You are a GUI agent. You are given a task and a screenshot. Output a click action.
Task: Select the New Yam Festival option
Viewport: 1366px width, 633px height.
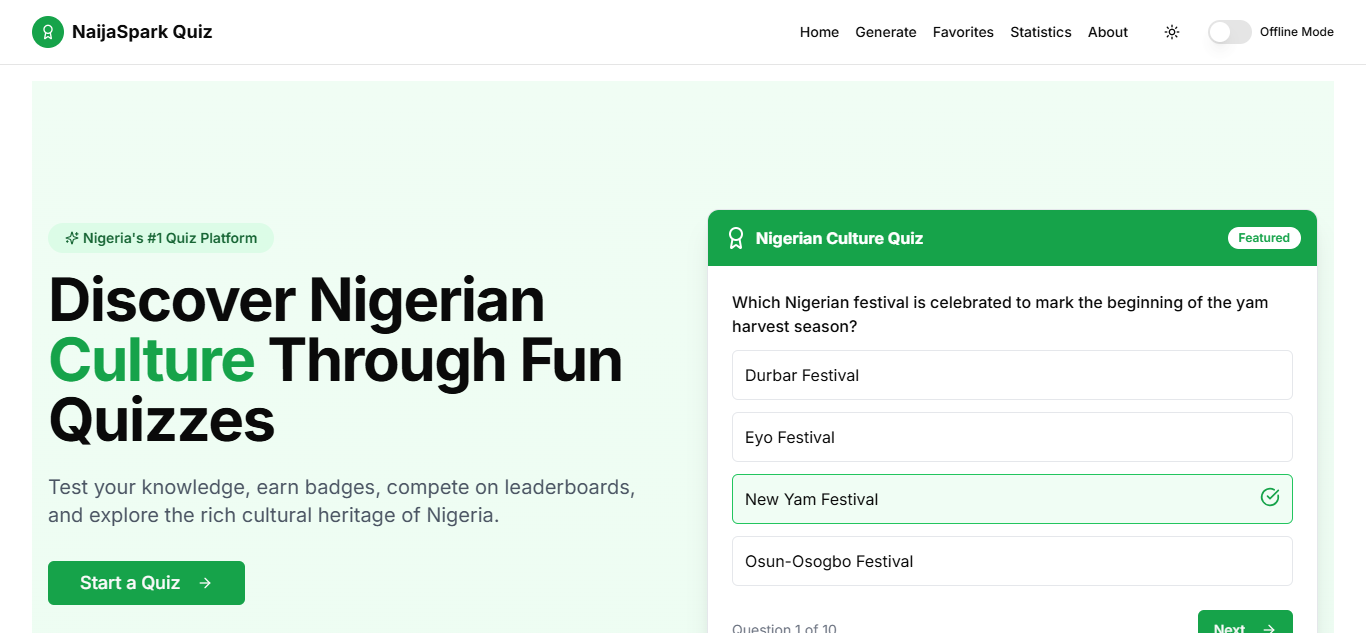click(x=1012, y=499)
